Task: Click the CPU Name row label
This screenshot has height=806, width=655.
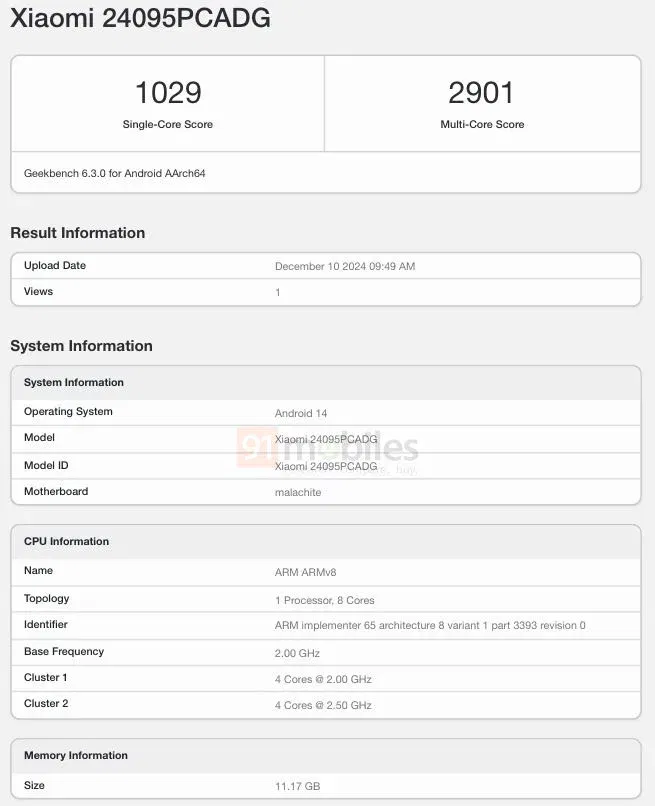Action: (39, 571)
